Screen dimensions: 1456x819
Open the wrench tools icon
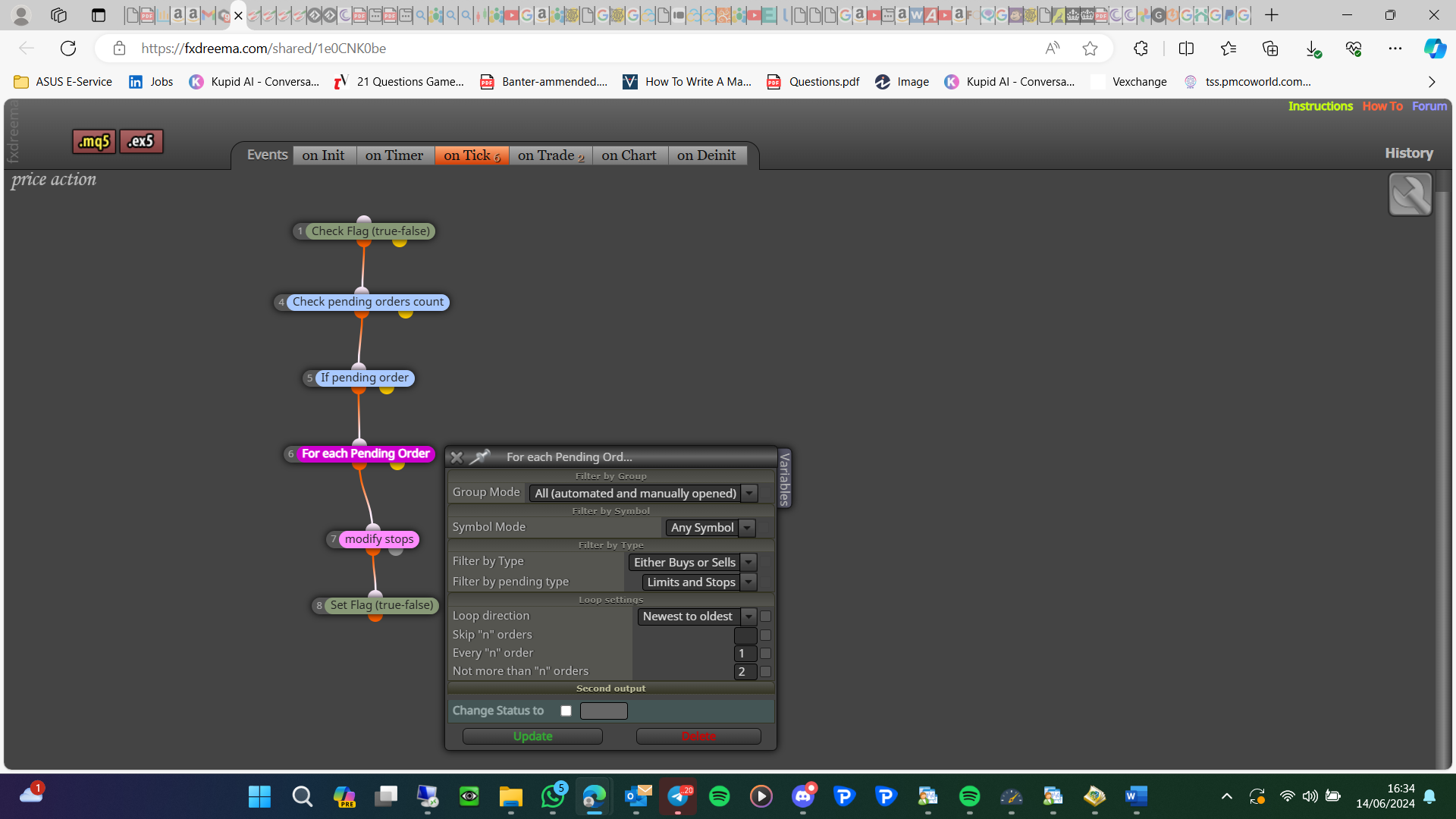[x=1410, y=194]
